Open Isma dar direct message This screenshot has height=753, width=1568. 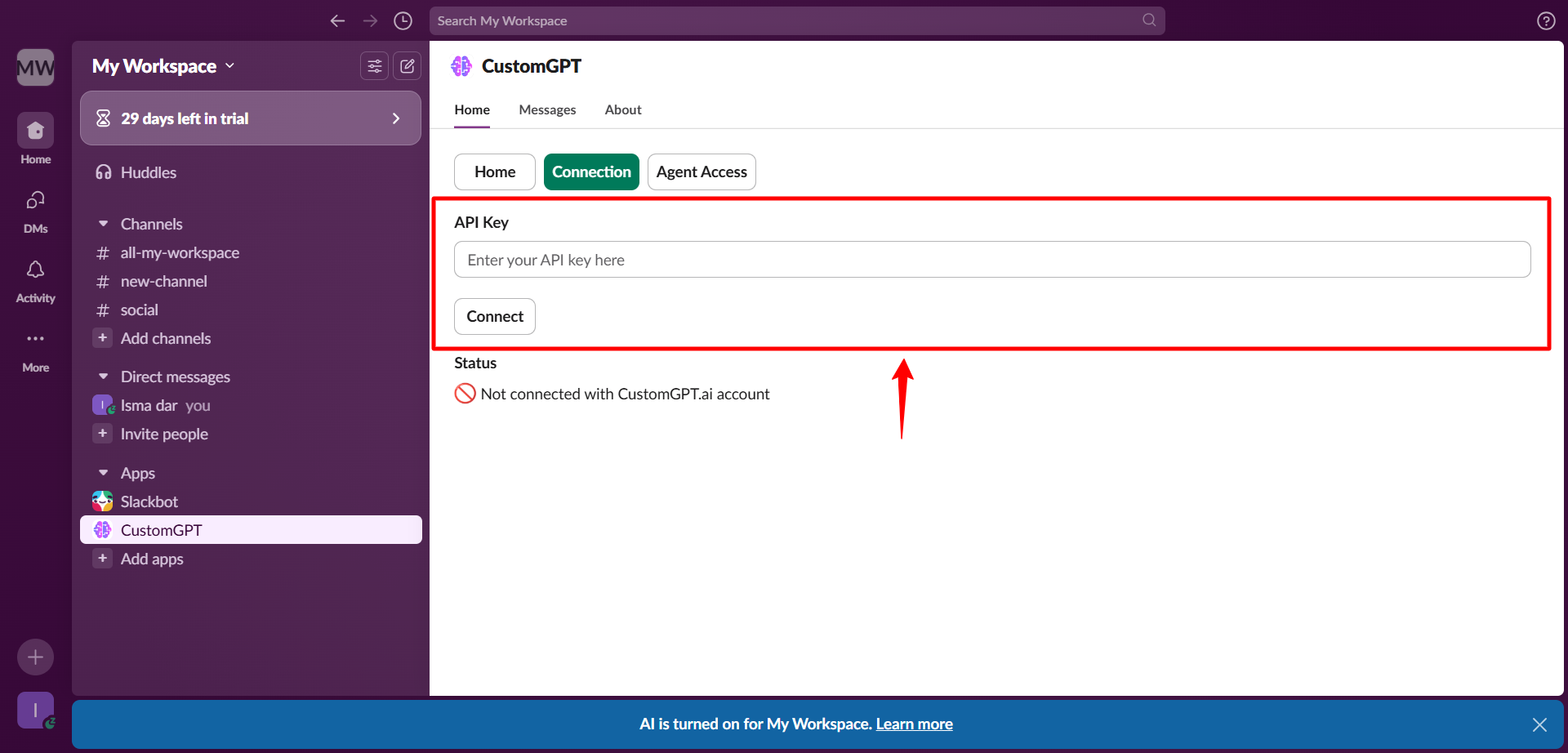(x=250, y=406)
